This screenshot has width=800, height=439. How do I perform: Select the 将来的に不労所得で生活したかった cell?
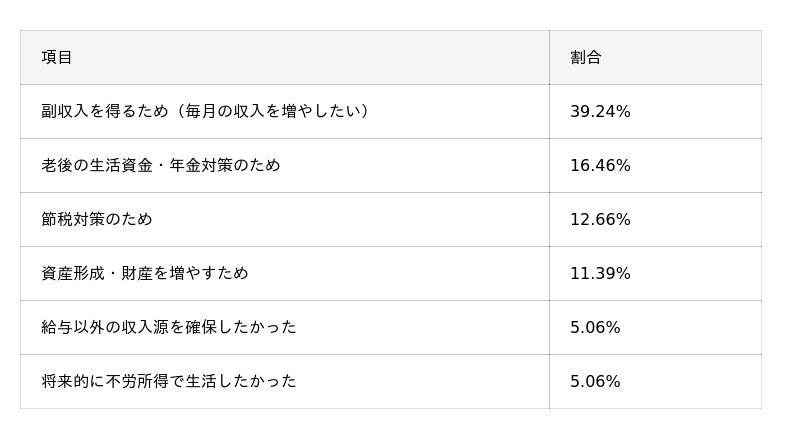pos(169,382)
